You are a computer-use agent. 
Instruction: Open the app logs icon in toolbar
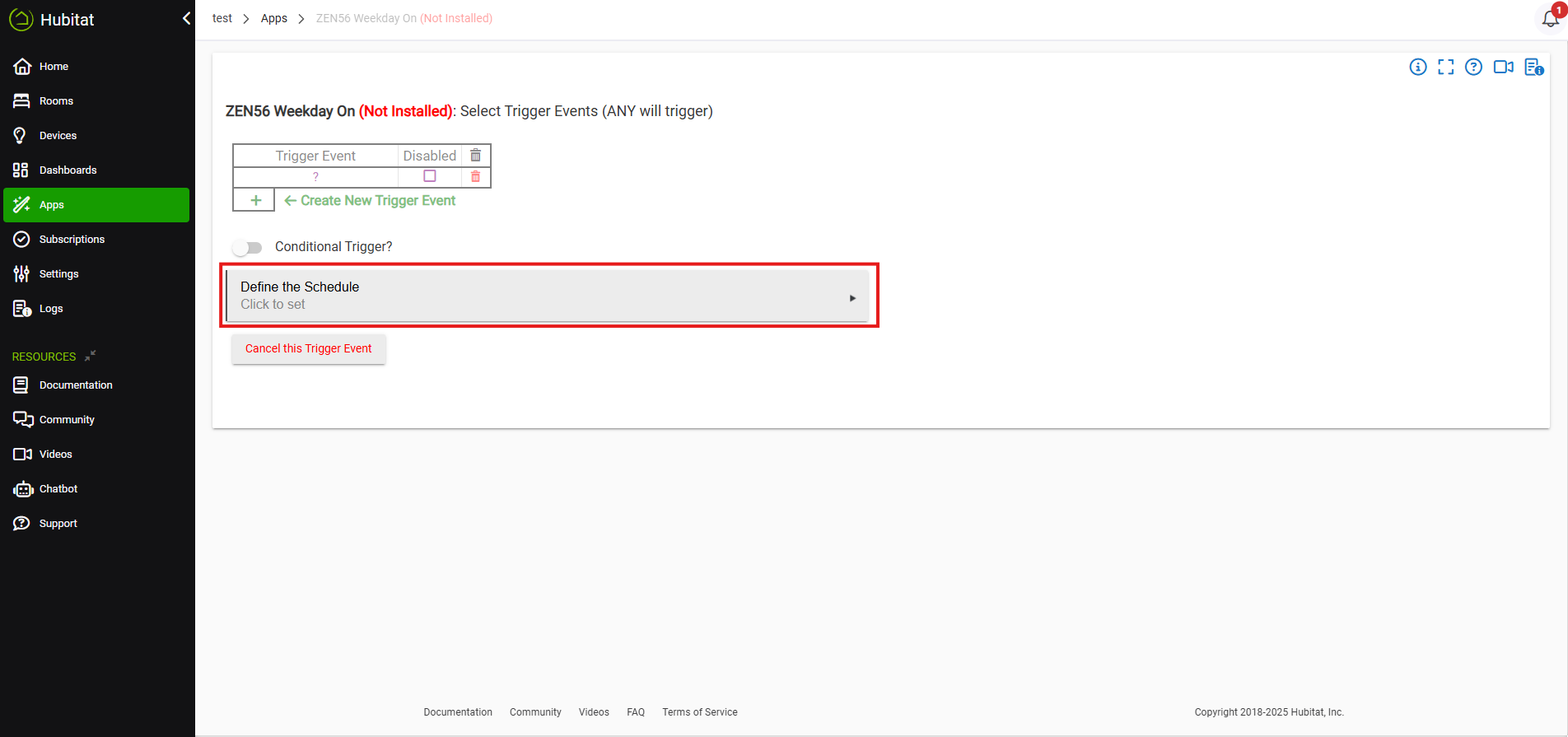click(x=1534, y=68)
